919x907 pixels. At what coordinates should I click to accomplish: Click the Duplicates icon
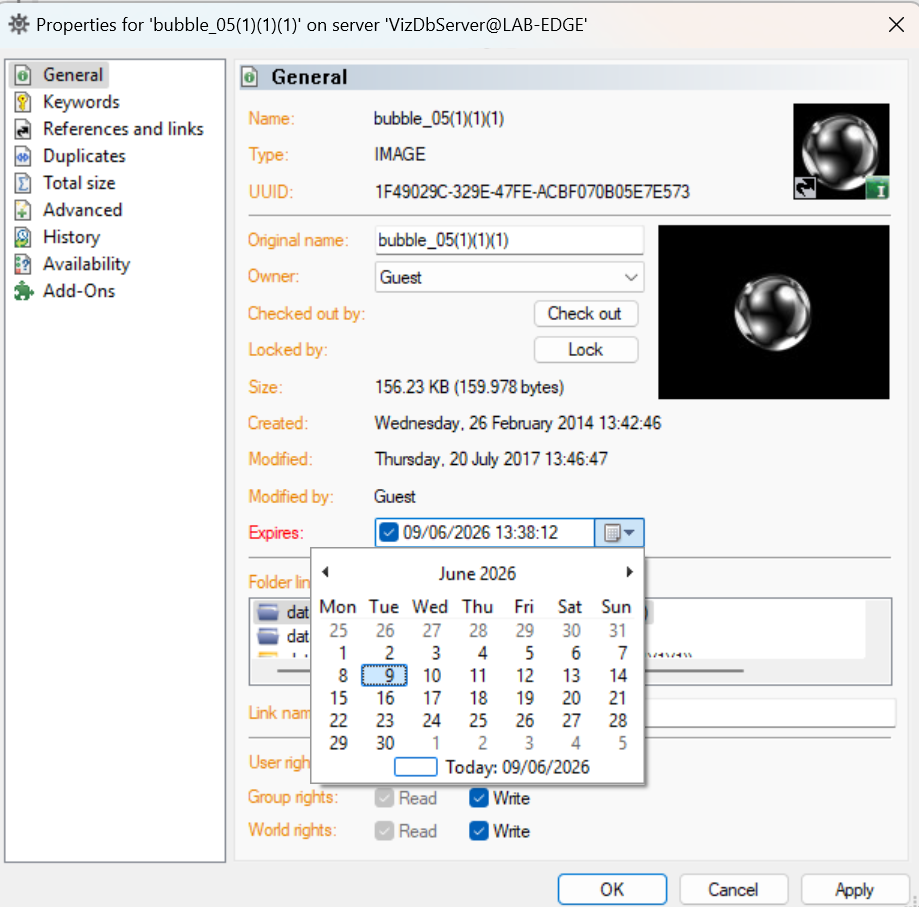23,156
